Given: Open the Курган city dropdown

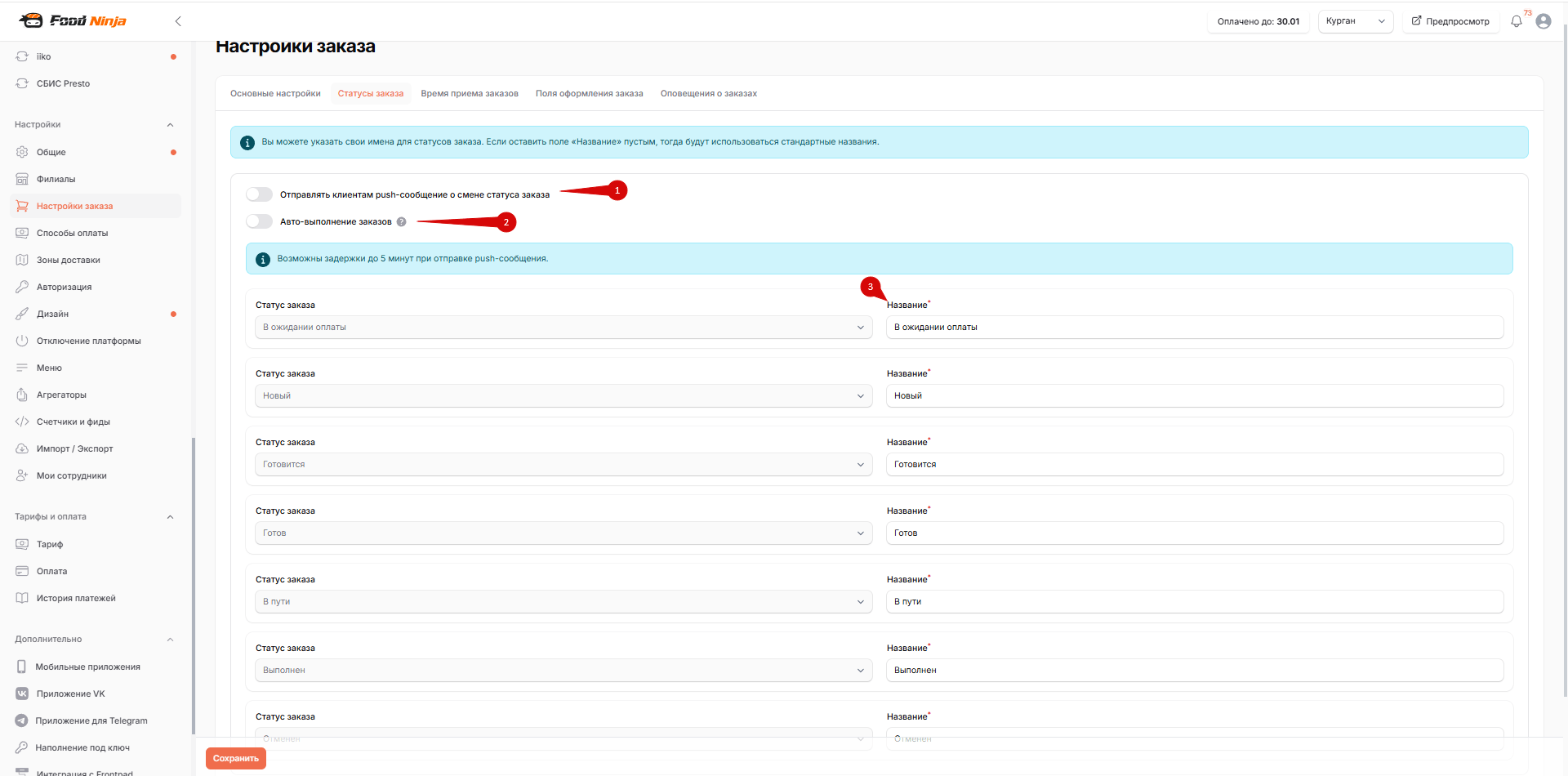Looking at the screenshot, I should [1356, 21].
